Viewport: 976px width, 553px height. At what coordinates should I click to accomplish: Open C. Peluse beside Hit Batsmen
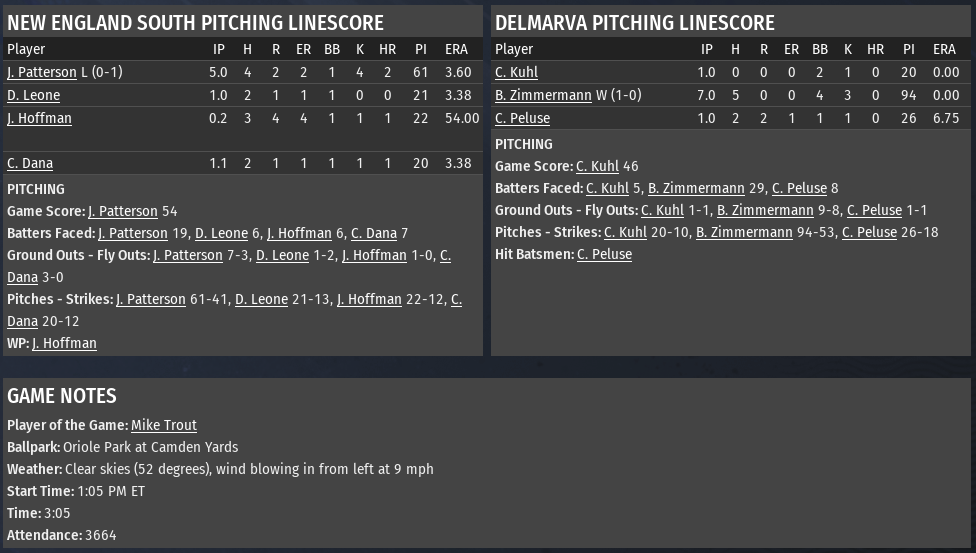[604, 254]
